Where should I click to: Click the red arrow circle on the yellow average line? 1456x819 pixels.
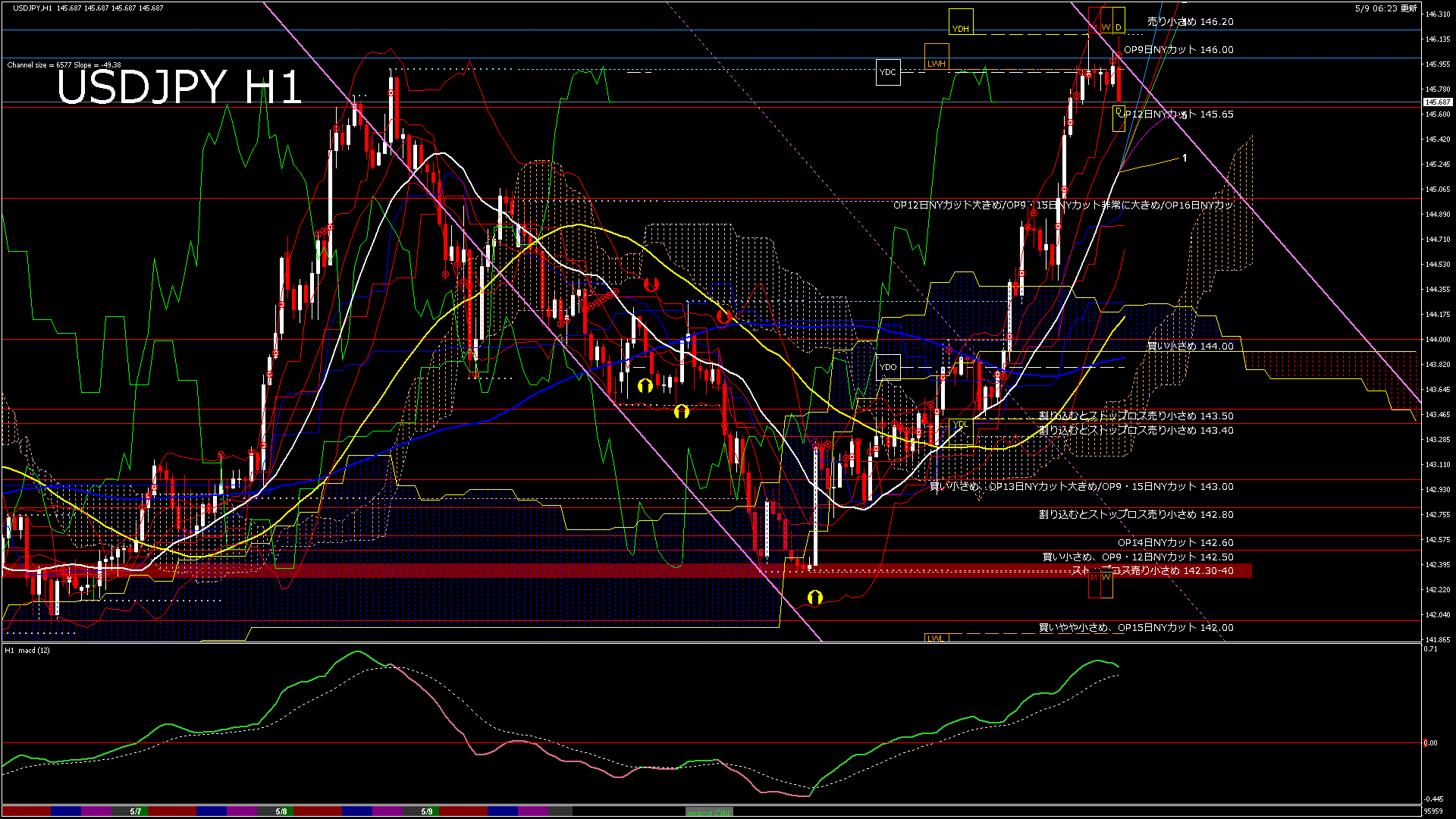(723, 317)
